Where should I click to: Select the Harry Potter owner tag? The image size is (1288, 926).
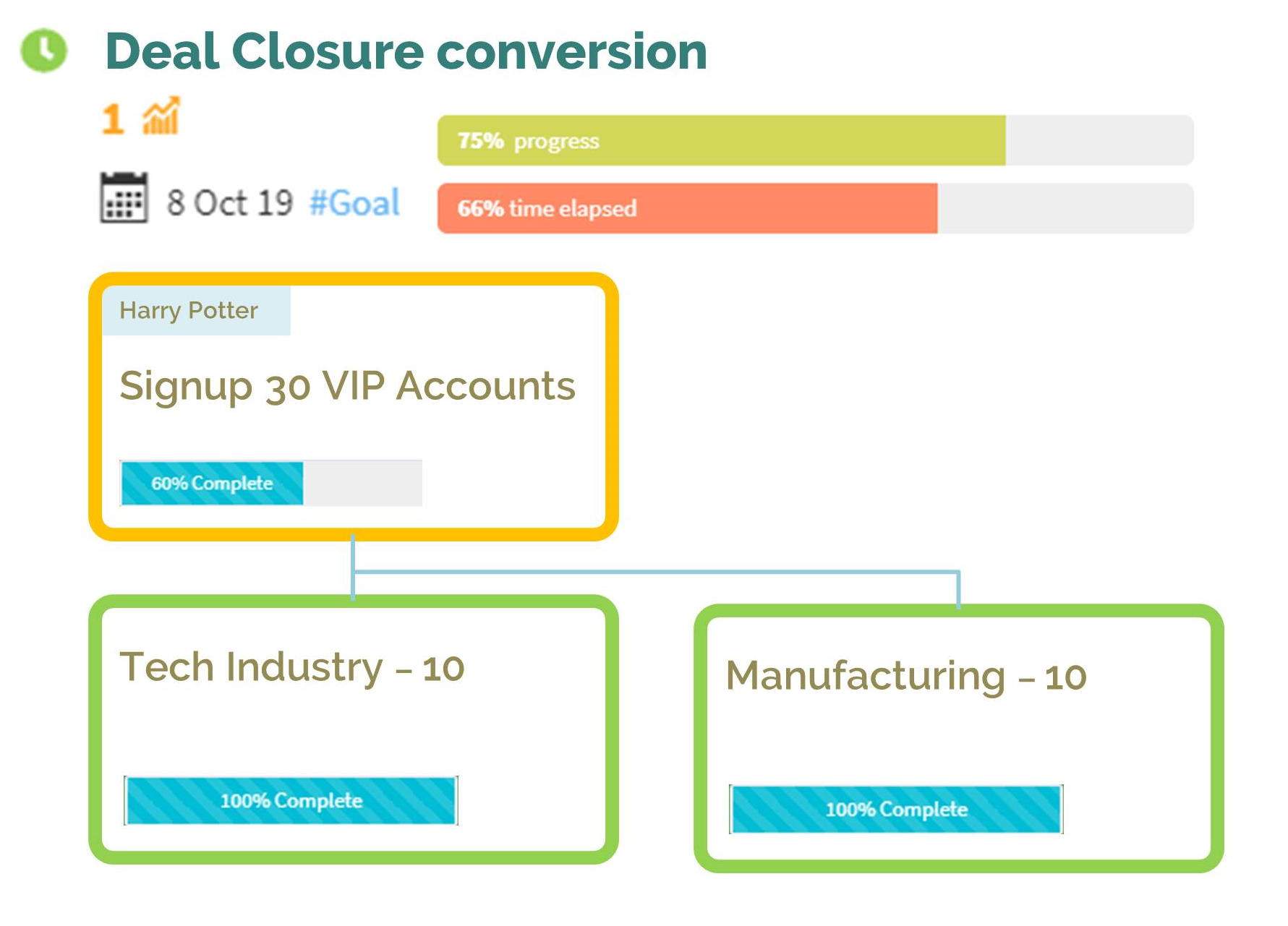(x=196, y=310)
